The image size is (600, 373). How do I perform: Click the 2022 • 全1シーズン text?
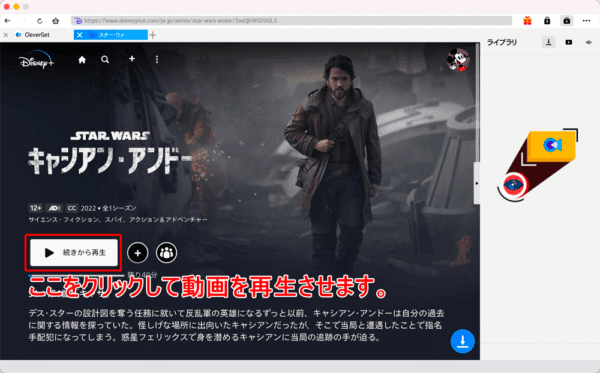(108, 208)
